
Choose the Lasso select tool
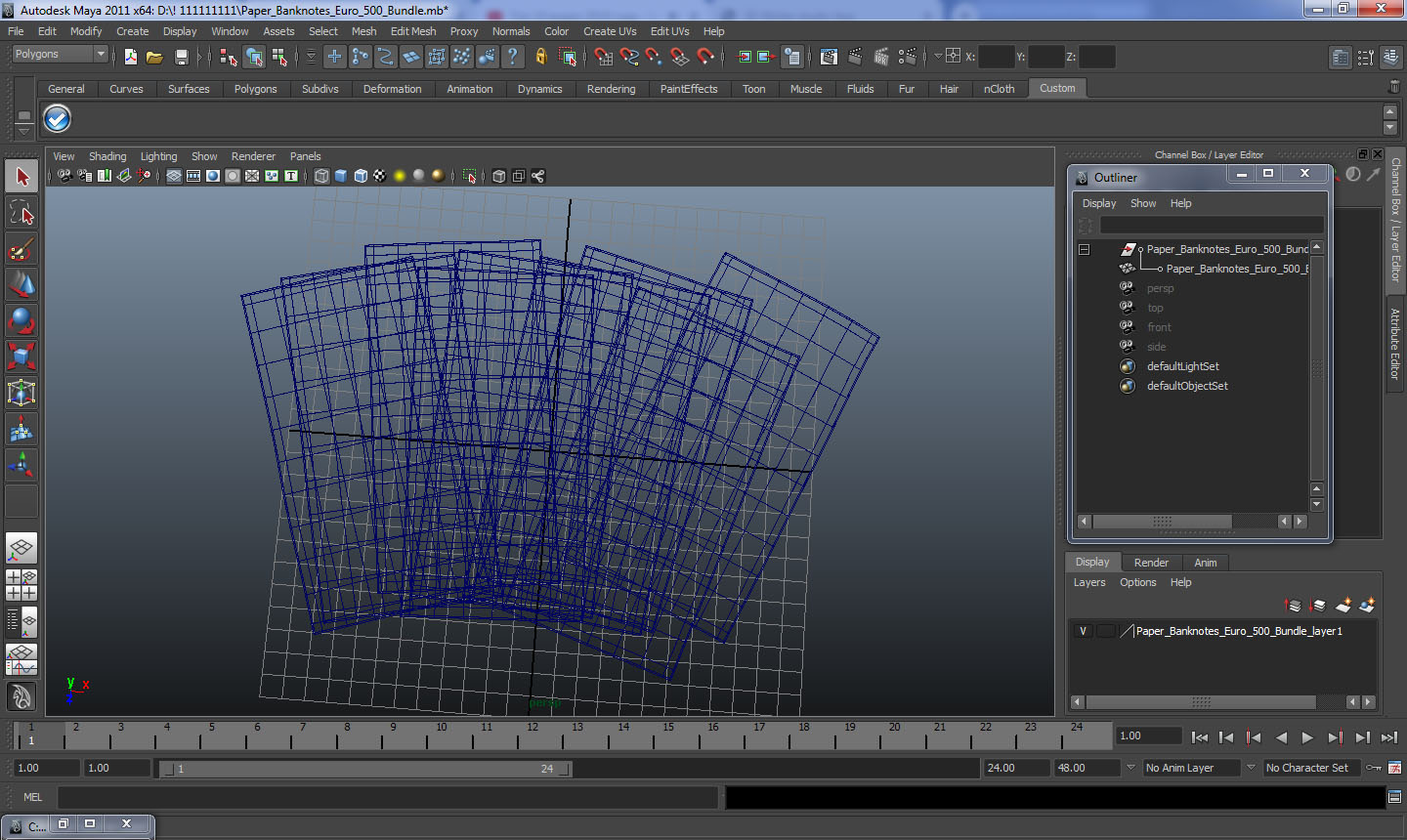coord(21,212)
